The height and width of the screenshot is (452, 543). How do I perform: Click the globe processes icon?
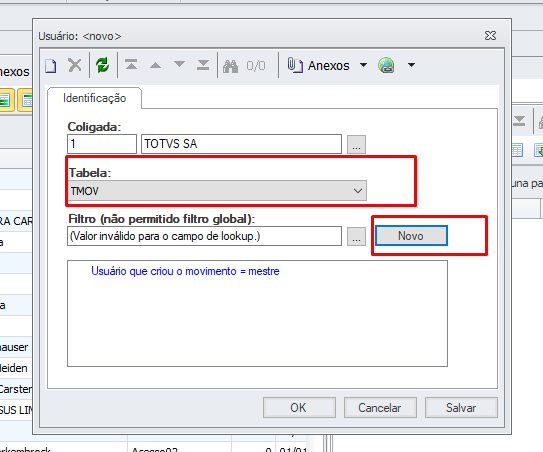tap(386, 65)
